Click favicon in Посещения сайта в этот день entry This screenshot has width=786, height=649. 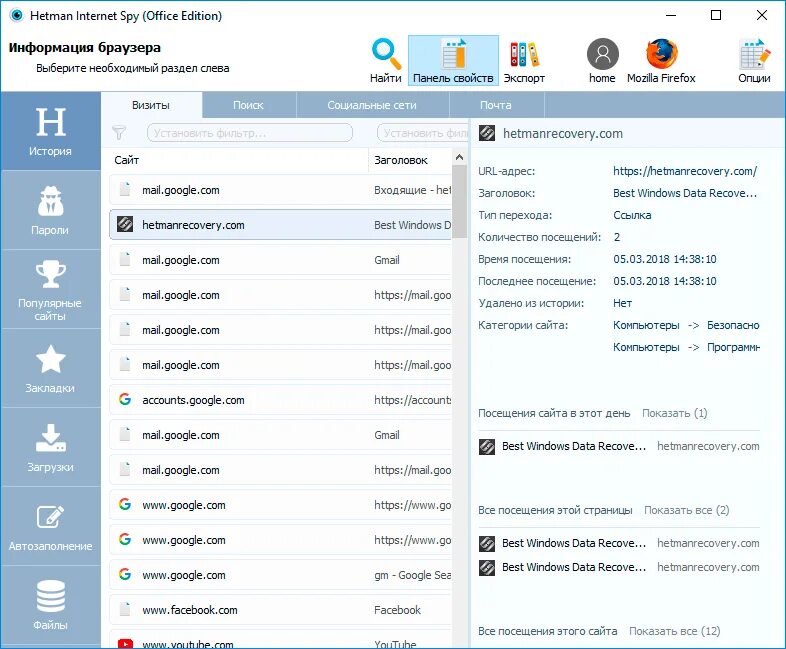tap(487, 446)
